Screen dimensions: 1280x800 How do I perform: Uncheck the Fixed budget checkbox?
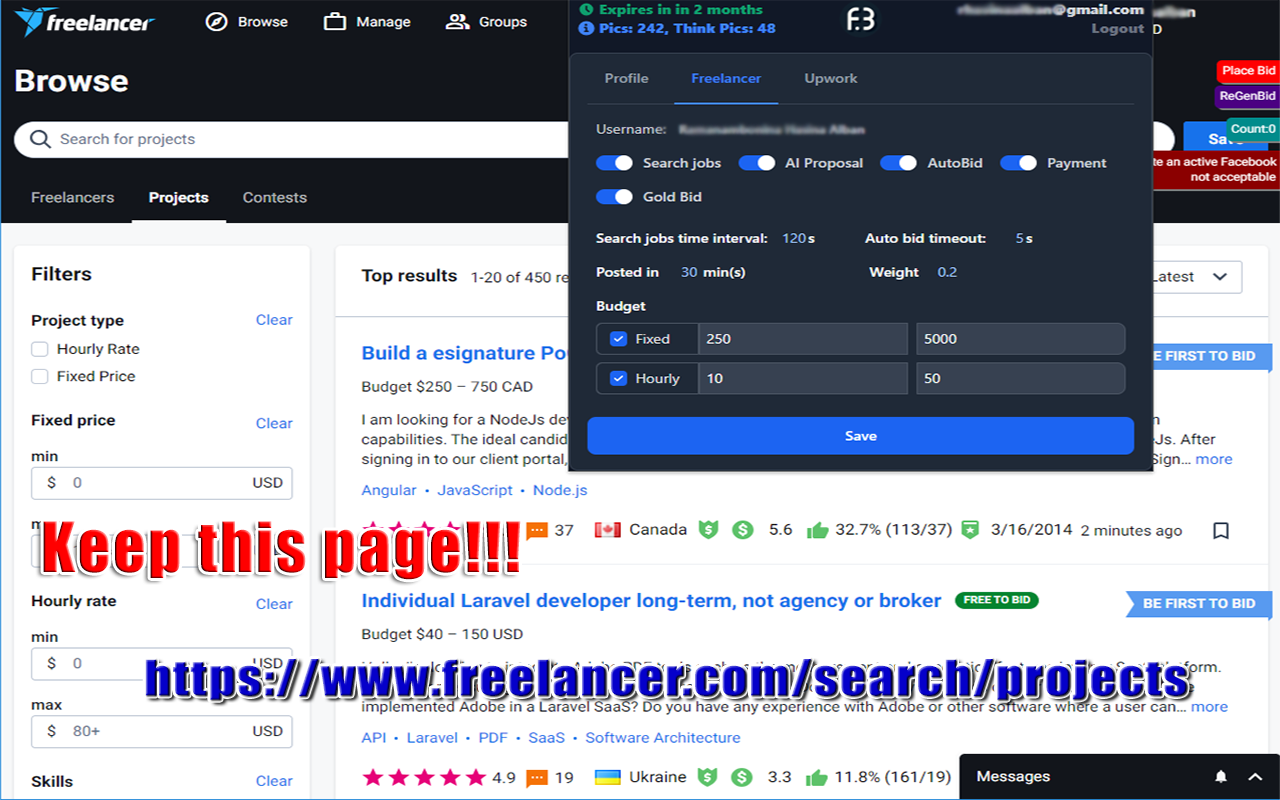point(618,338)
